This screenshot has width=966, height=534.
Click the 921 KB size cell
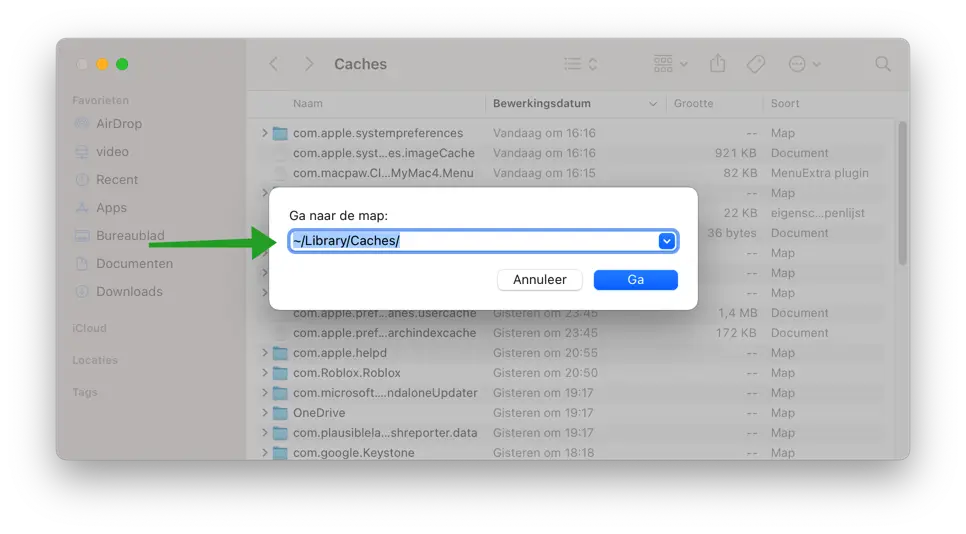(736, 153)
